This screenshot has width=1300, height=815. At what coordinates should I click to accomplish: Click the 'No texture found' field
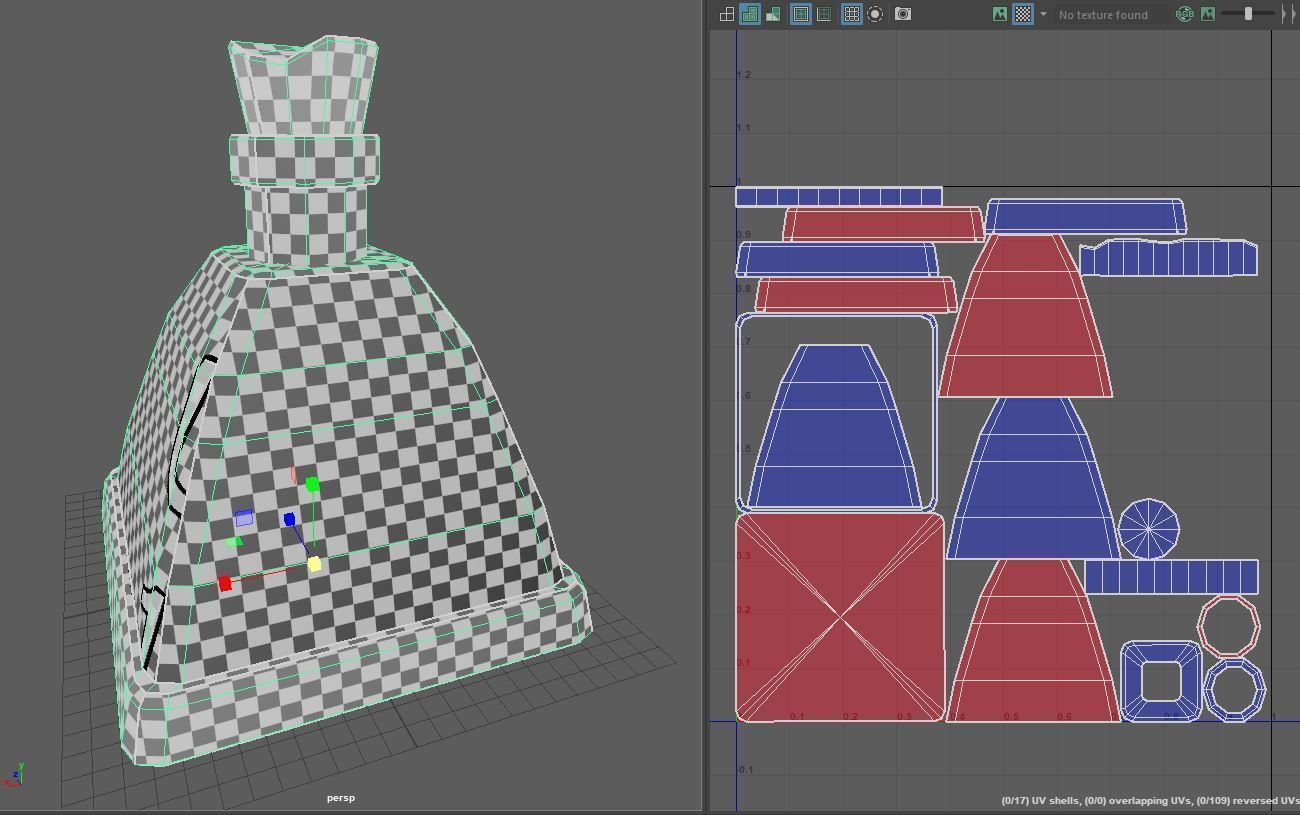pyautogui.click(x=1110, y=15)
